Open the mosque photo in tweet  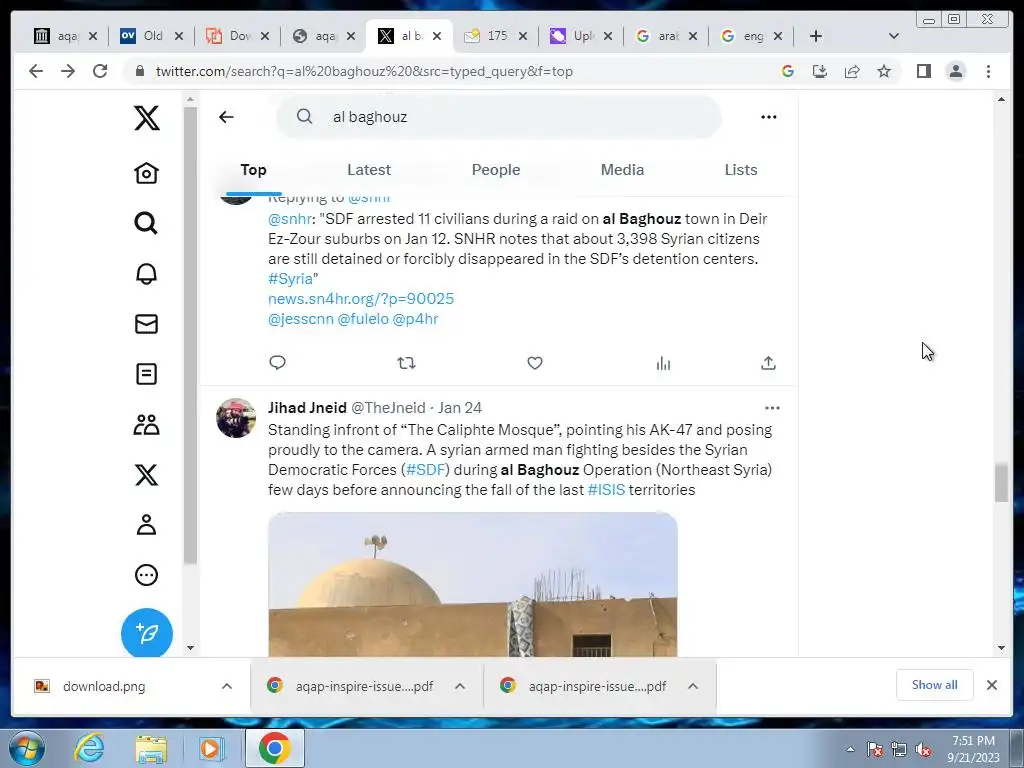click(473, 584)
